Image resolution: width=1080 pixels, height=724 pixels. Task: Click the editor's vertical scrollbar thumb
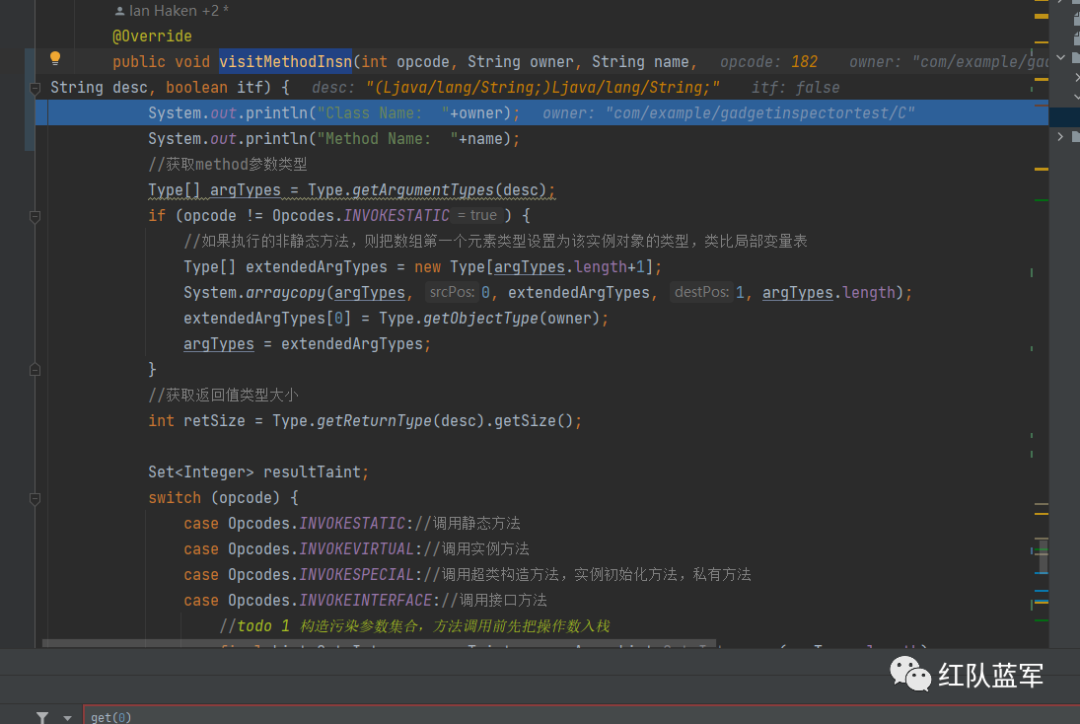(x=1041, y=555)
